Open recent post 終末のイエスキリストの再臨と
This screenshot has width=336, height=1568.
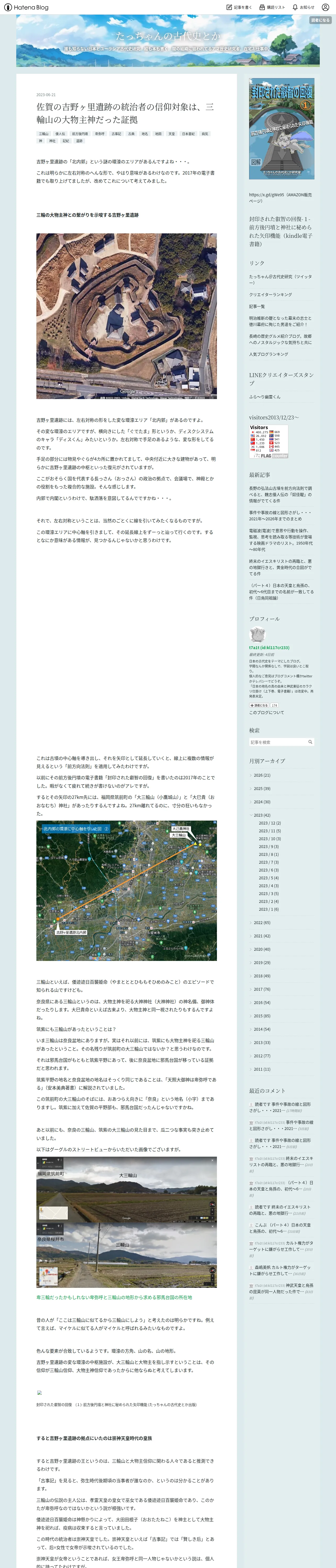tap(281, 567)
